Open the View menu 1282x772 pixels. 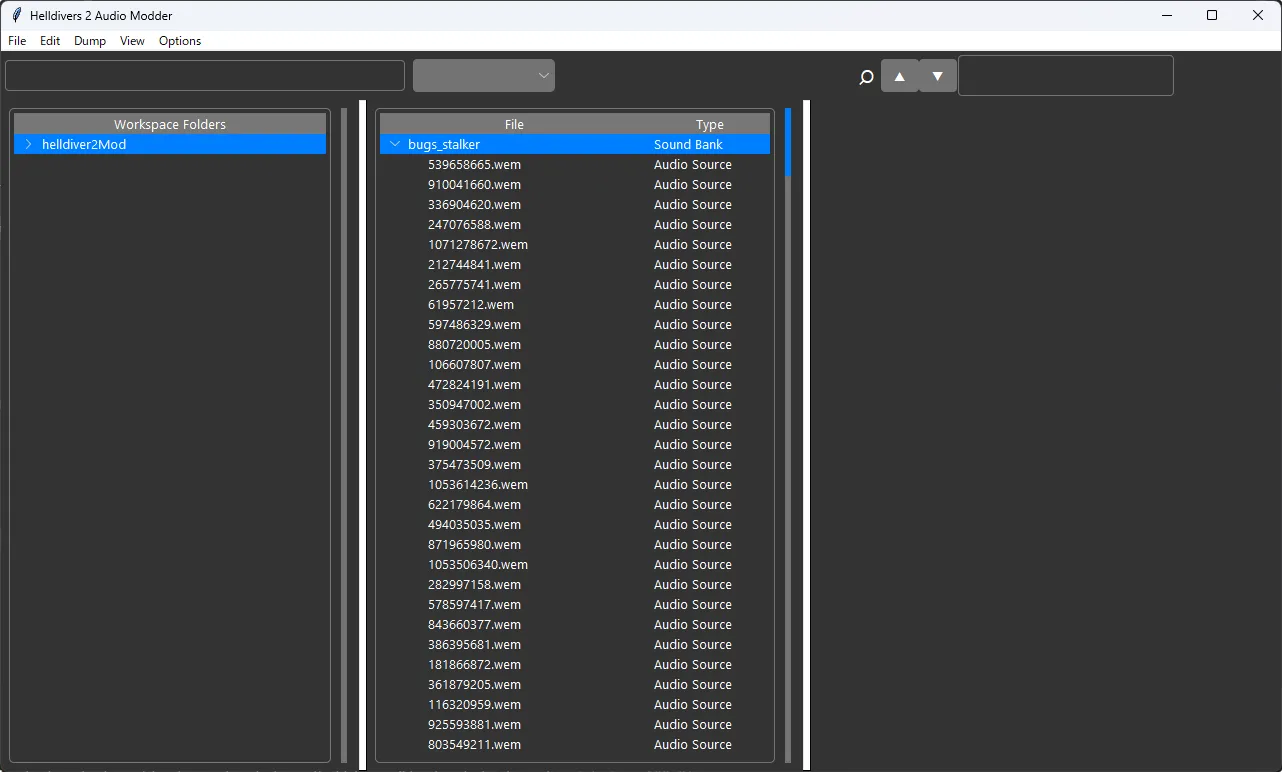131,41
